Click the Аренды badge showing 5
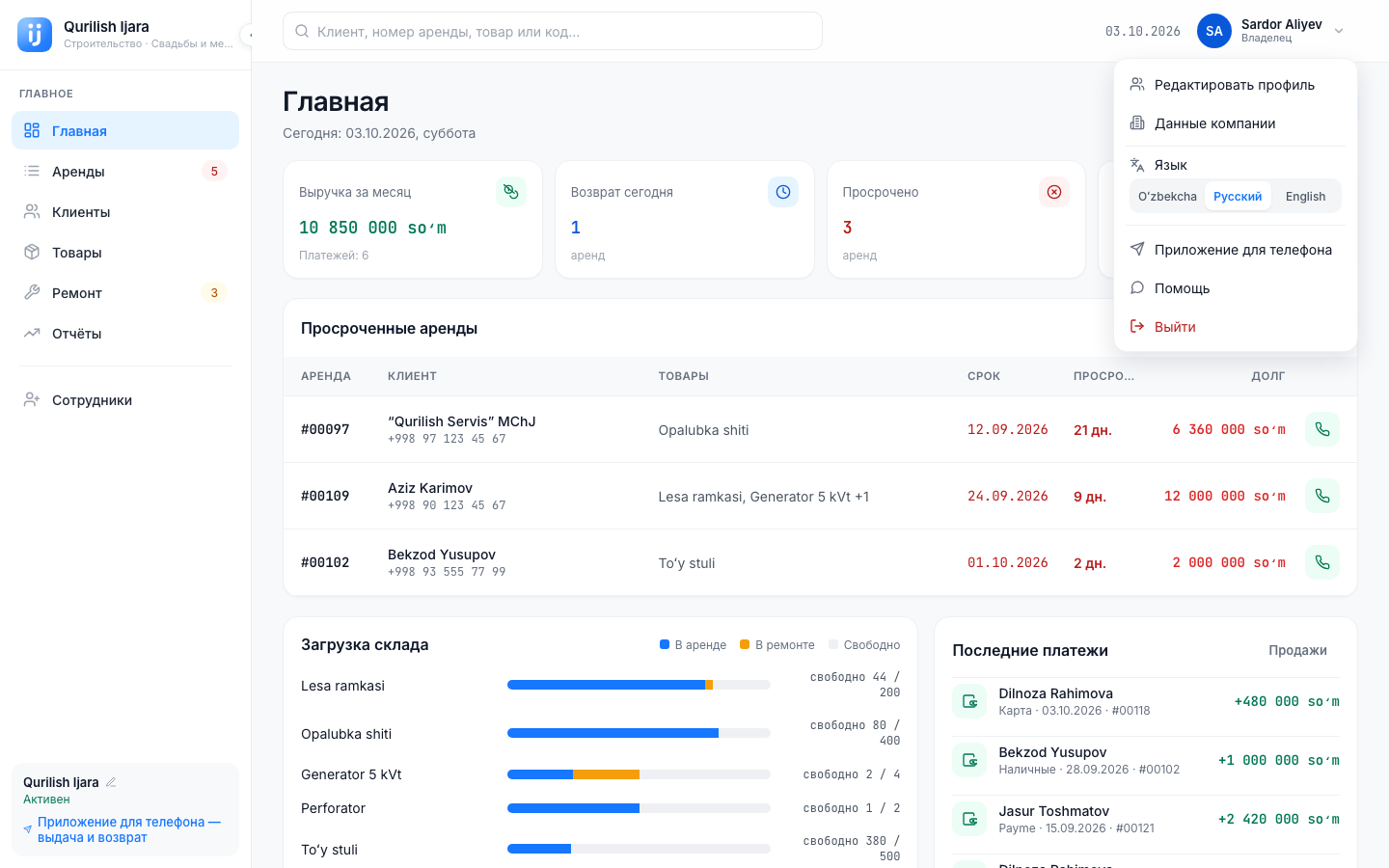The width and height of the screenshot is (1389, 868). [x=214, y=171]
